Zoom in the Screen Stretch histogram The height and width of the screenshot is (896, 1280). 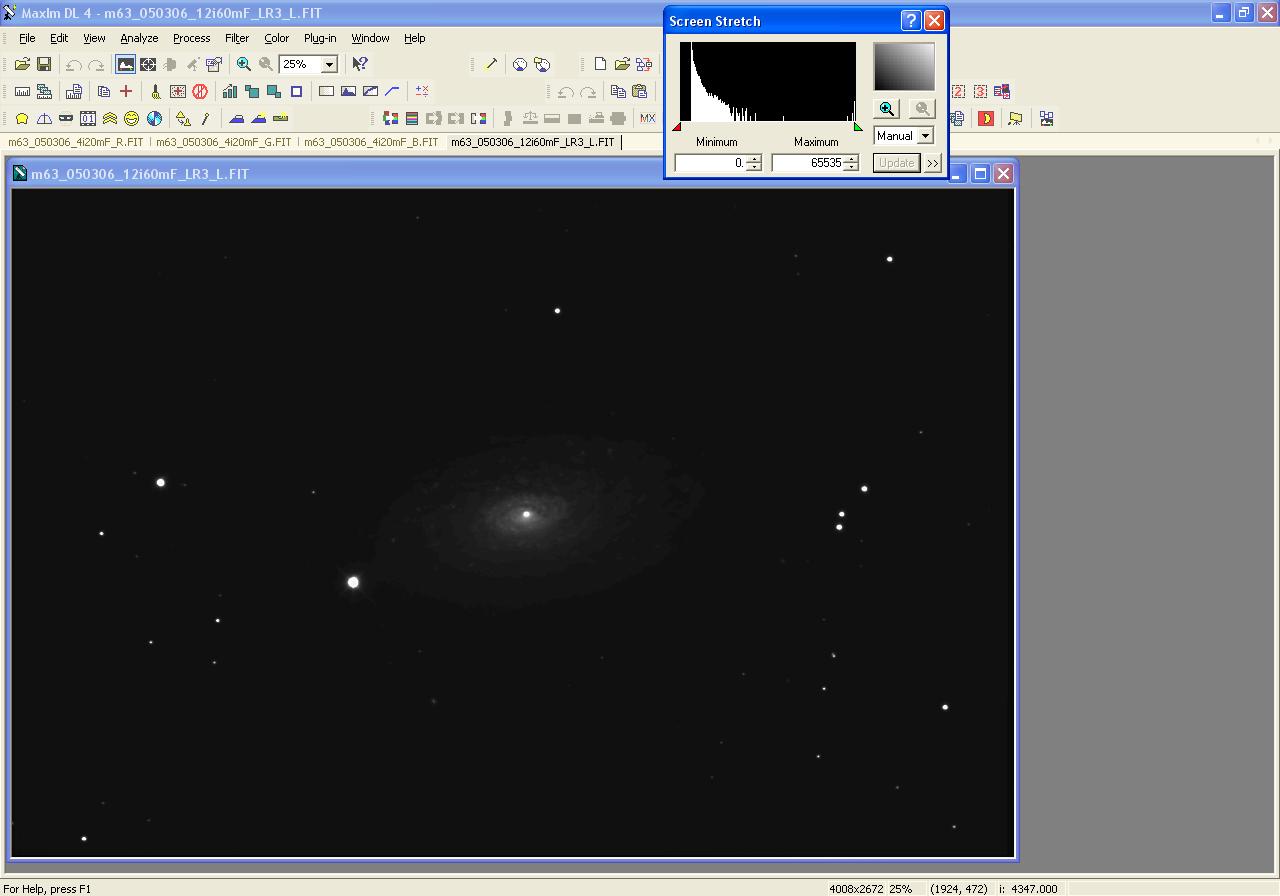(886, 109)
